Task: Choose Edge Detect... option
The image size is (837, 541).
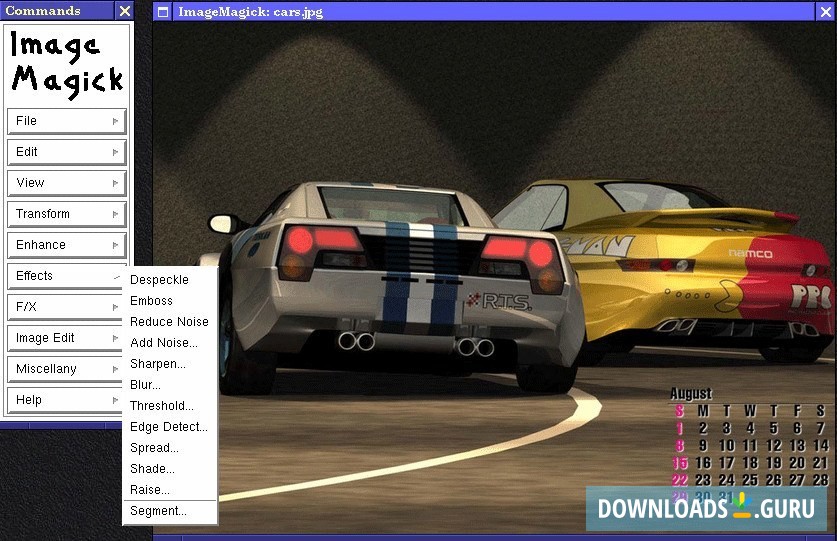Action: (169, 427)
